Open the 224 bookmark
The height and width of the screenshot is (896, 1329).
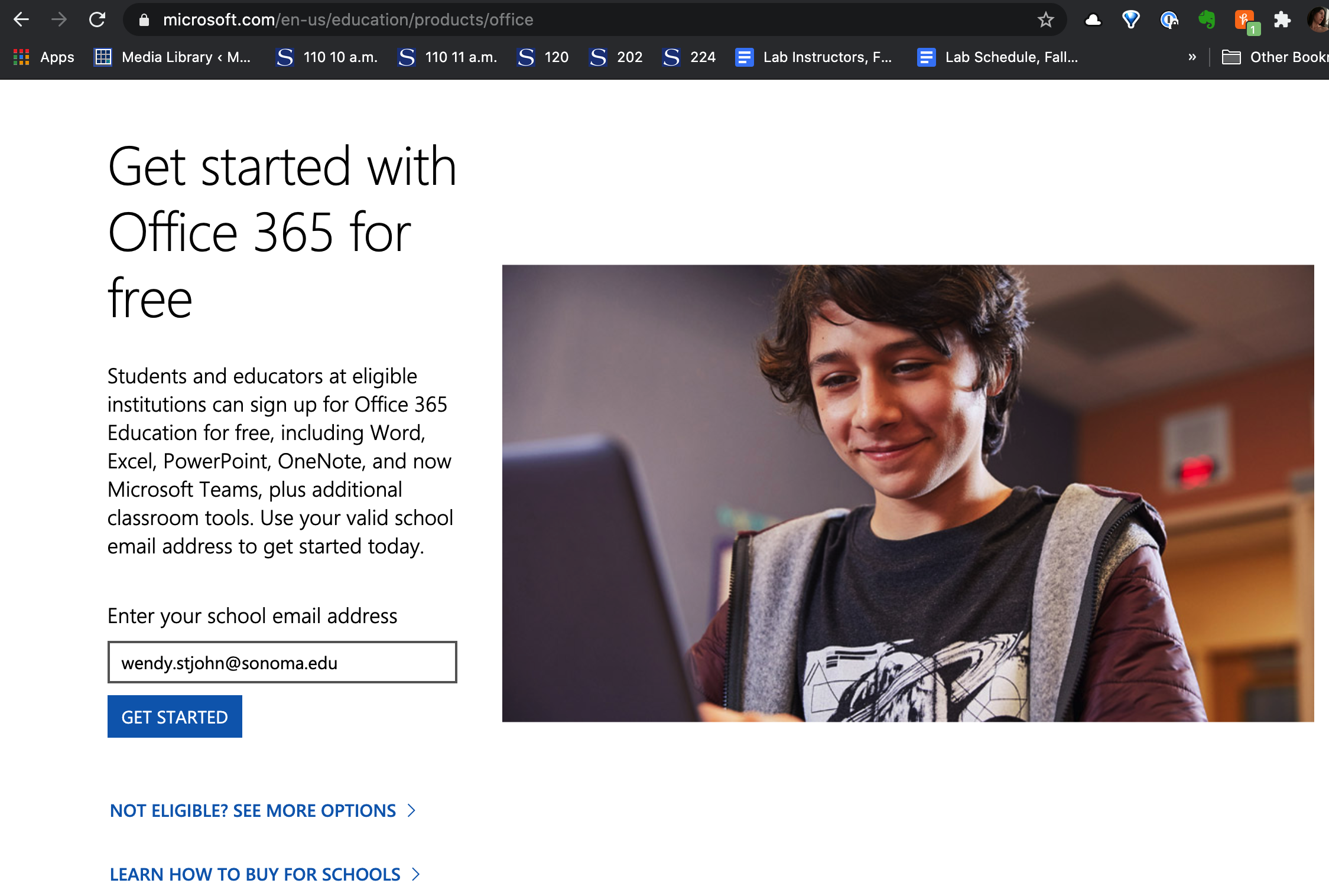tap(689, 57)
